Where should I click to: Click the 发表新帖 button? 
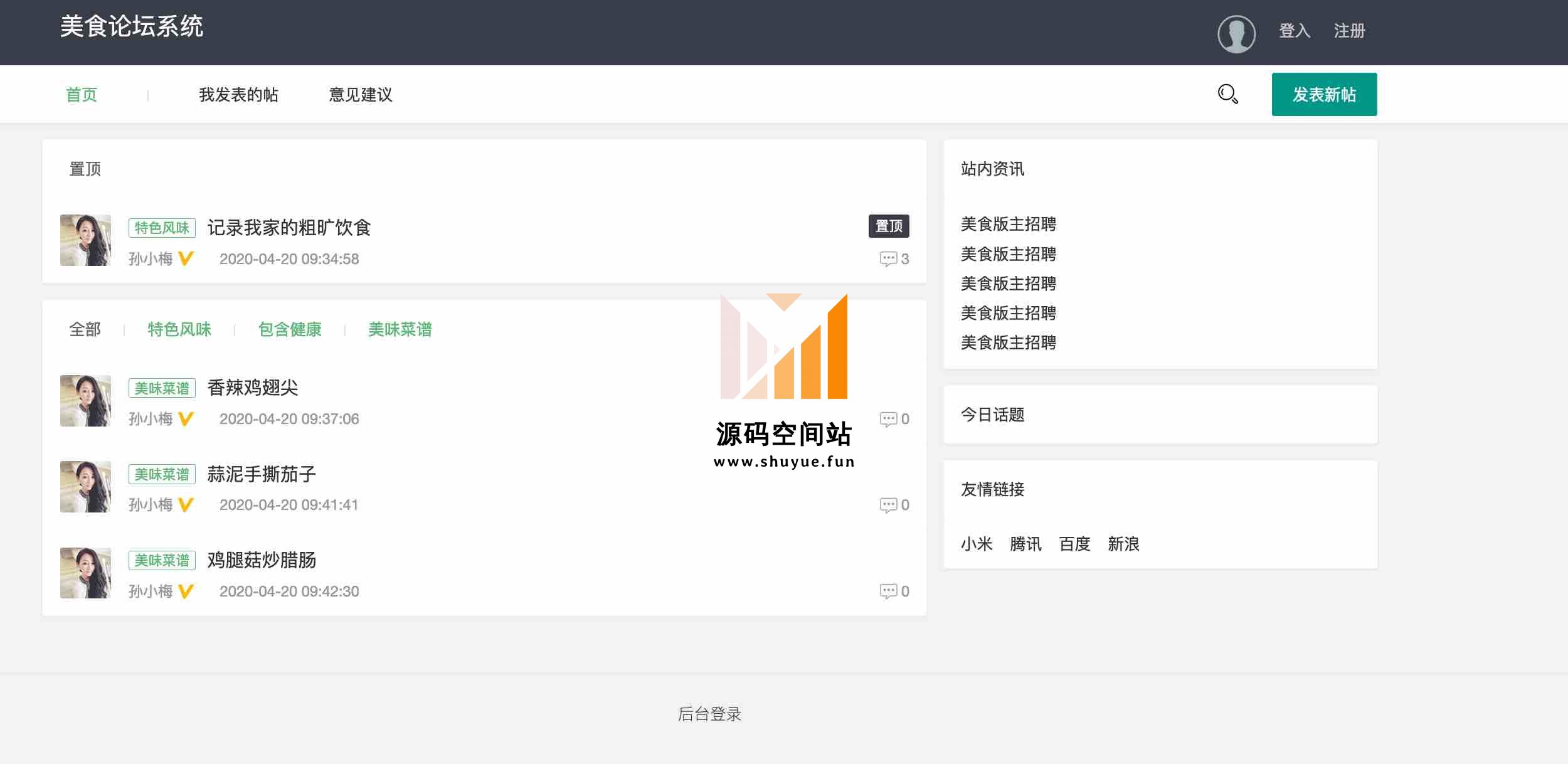pos(1324,94)
